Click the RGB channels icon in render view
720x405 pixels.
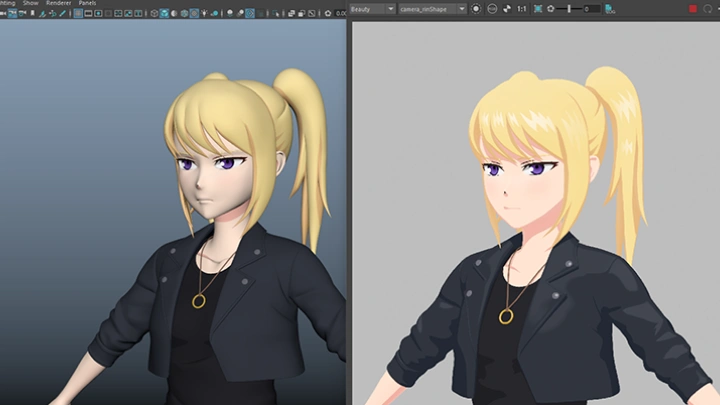coord(492,9)
